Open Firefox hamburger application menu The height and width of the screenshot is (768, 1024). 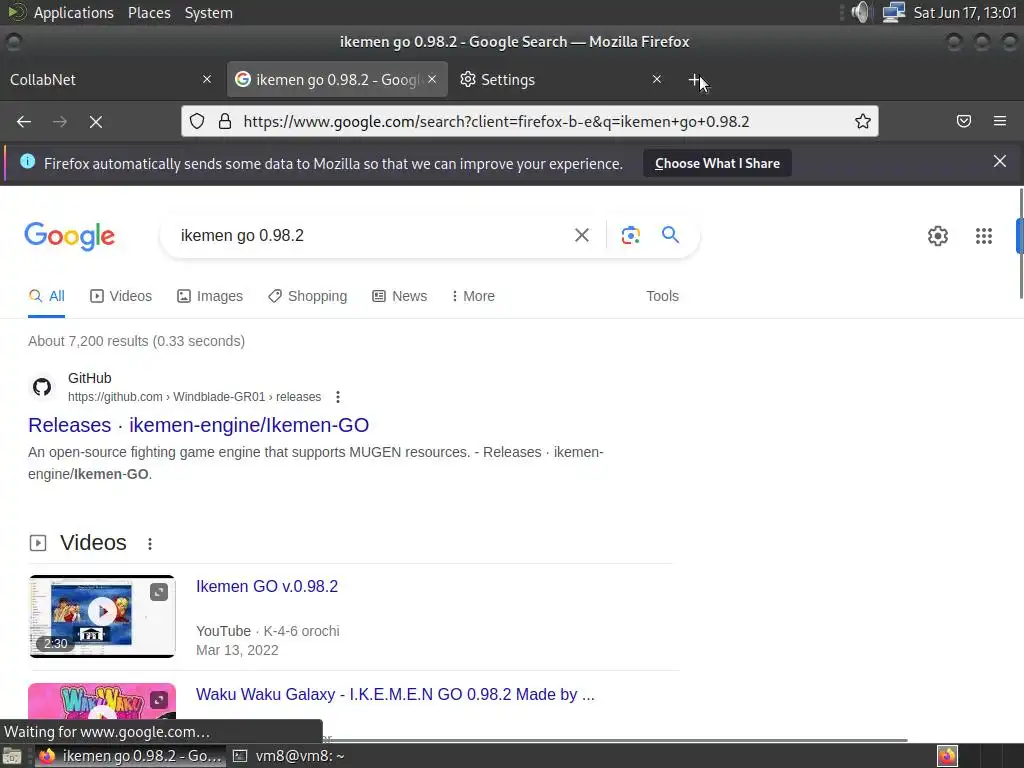click(1000, 121)
